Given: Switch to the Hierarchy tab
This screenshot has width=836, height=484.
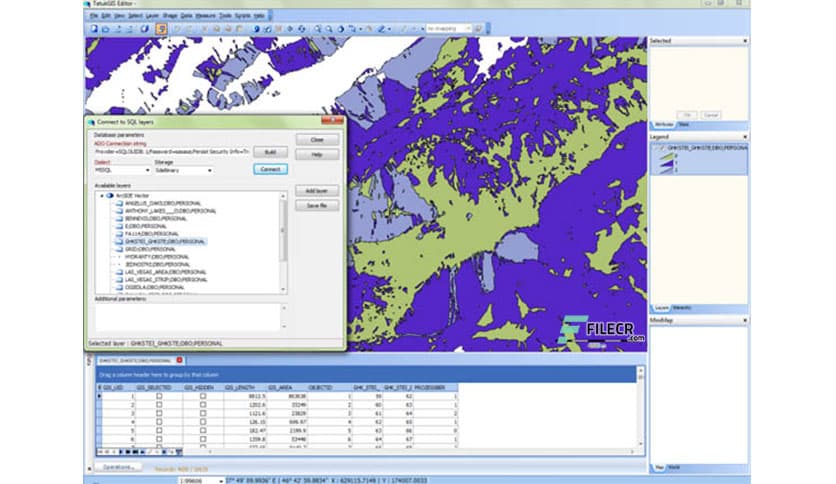Looking at the screenshot, I should [x=682, y=308].
